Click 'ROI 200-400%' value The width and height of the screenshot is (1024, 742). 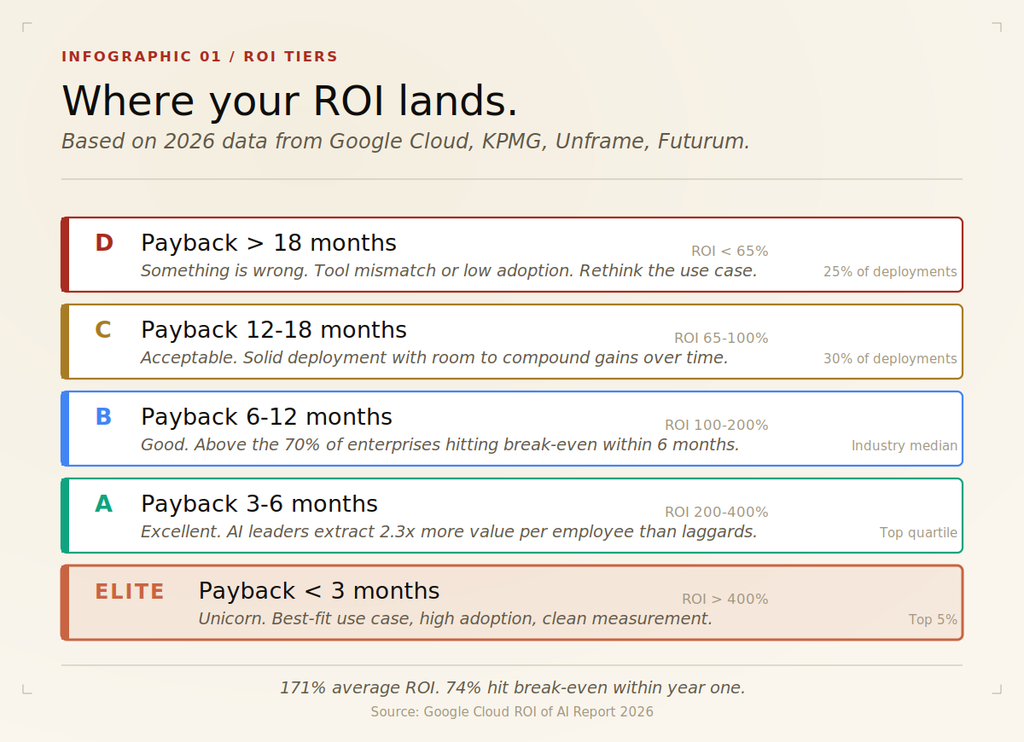[716, 511]
